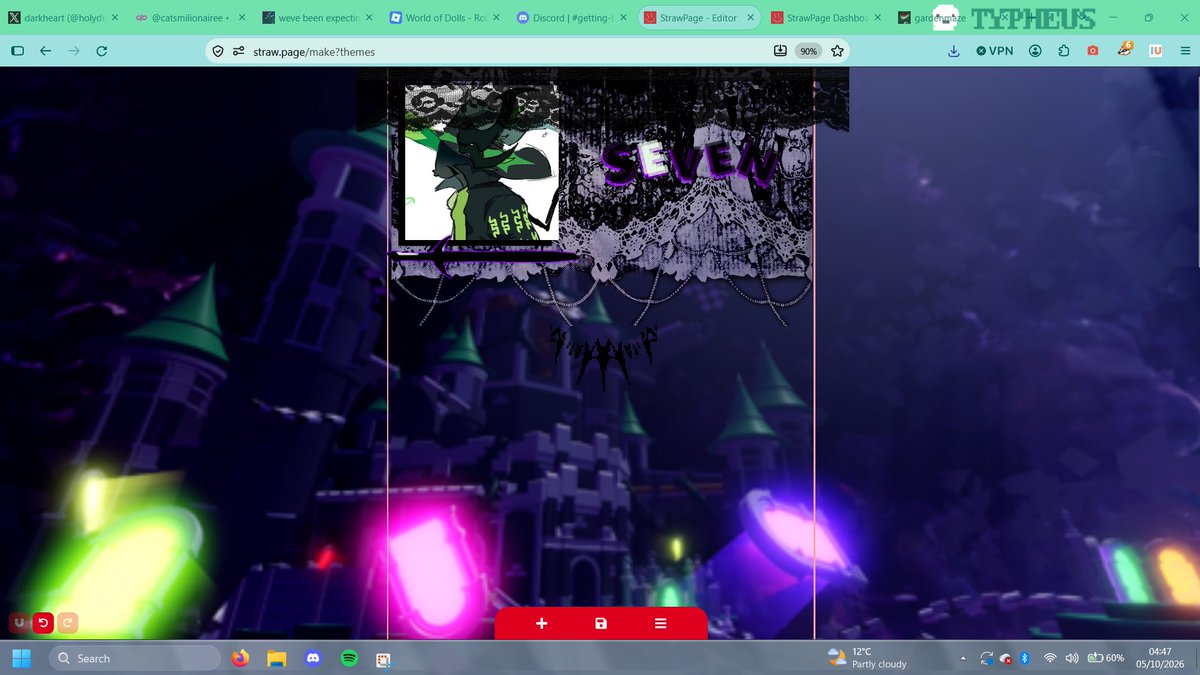Open Discord from the taskbar
The height and width of the screenshot is (675, 1200).
pos(313,658)
